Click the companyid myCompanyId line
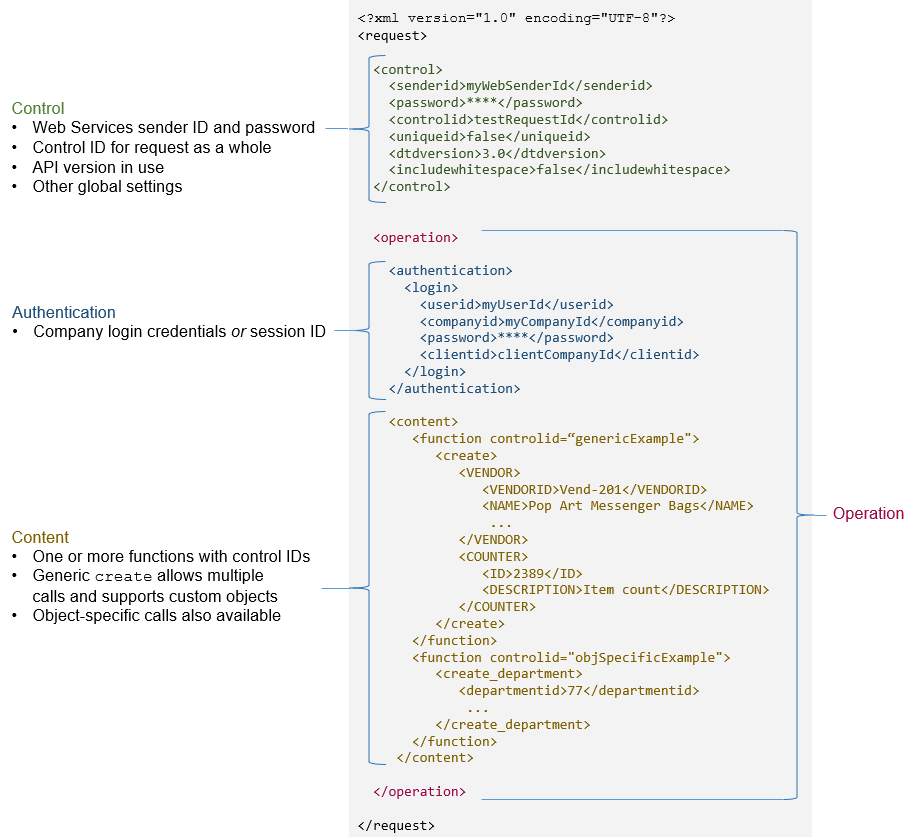This screenshot has width=914, height=837. click(551, 321)
